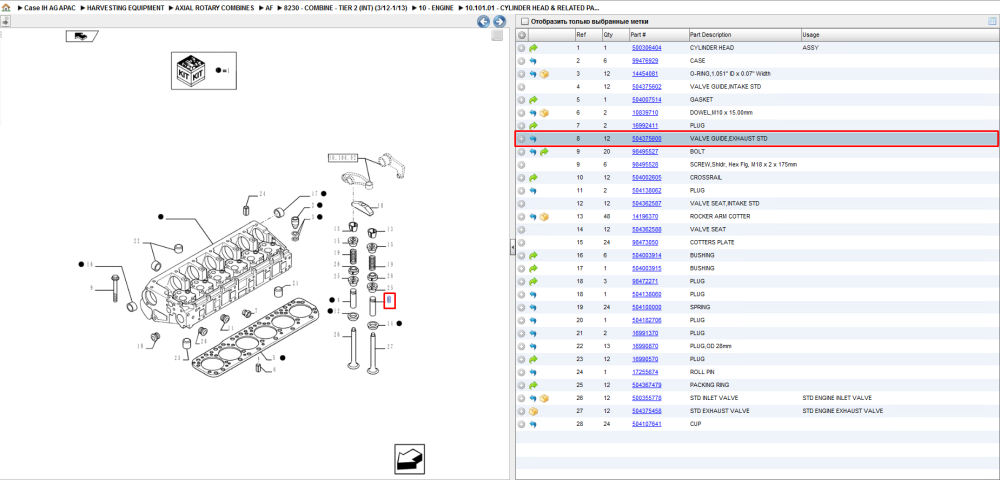Toggle the plus marker for VALVE SEAT ref 14
Viewport: 1000px width, 480px height.
522,229
